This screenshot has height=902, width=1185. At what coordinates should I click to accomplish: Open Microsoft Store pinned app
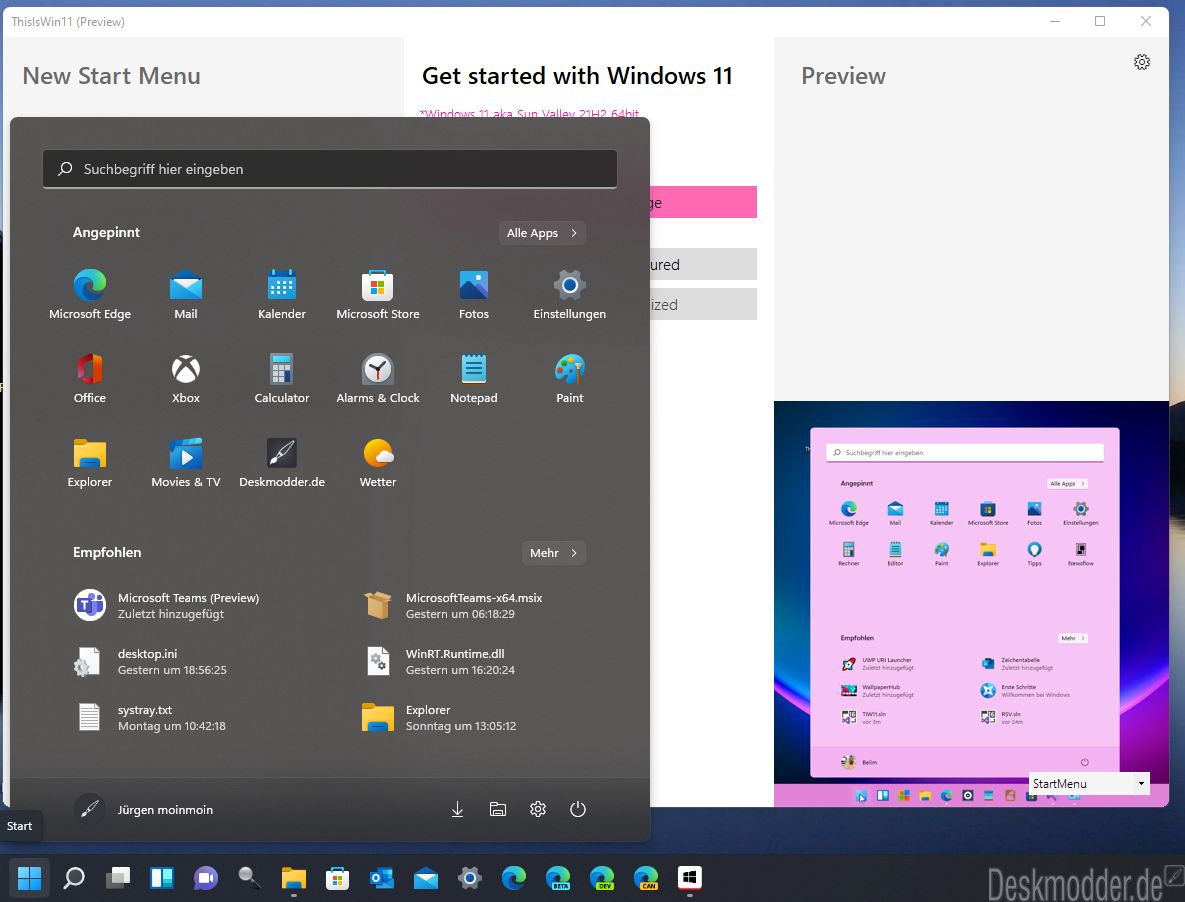[378, 294]
